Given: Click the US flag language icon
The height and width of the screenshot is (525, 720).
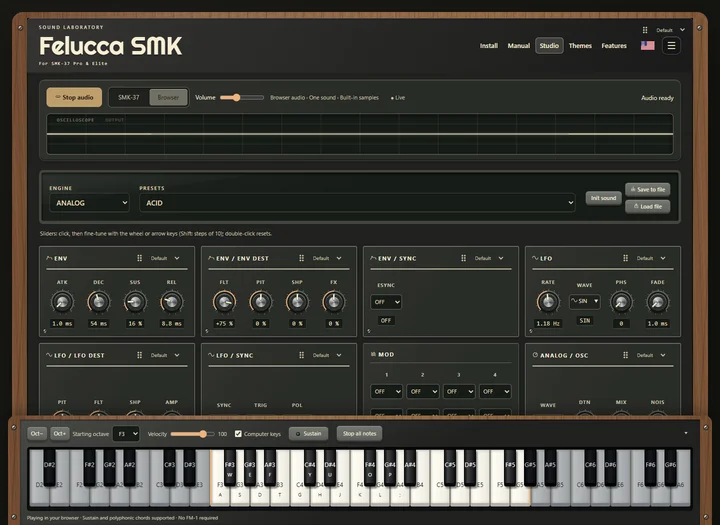Looking at the screenshot, I should point(647,45).
